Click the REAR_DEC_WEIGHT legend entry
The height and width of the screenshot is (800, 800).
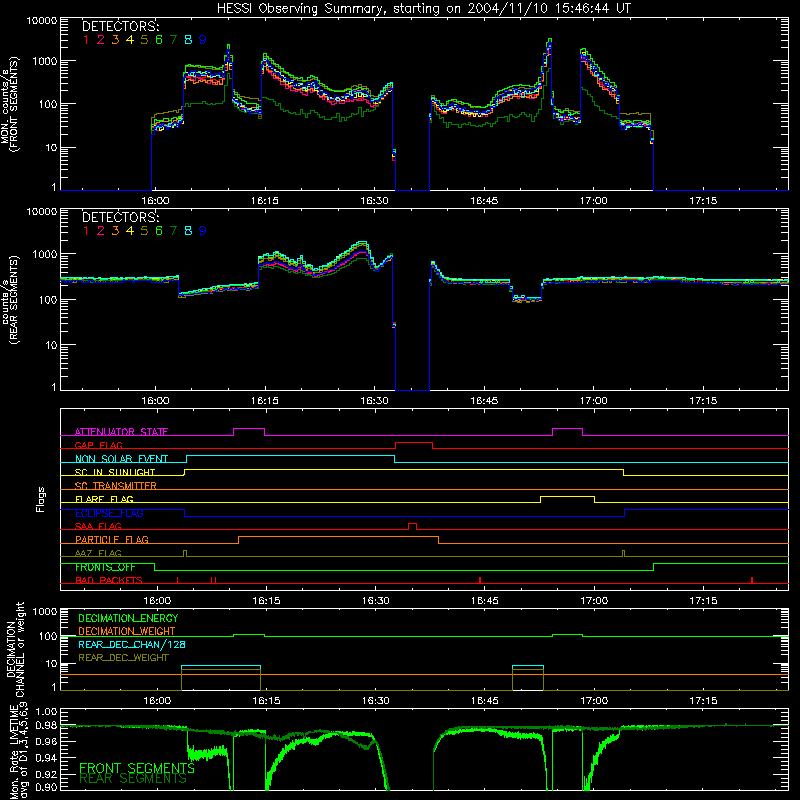coord(123,658)
